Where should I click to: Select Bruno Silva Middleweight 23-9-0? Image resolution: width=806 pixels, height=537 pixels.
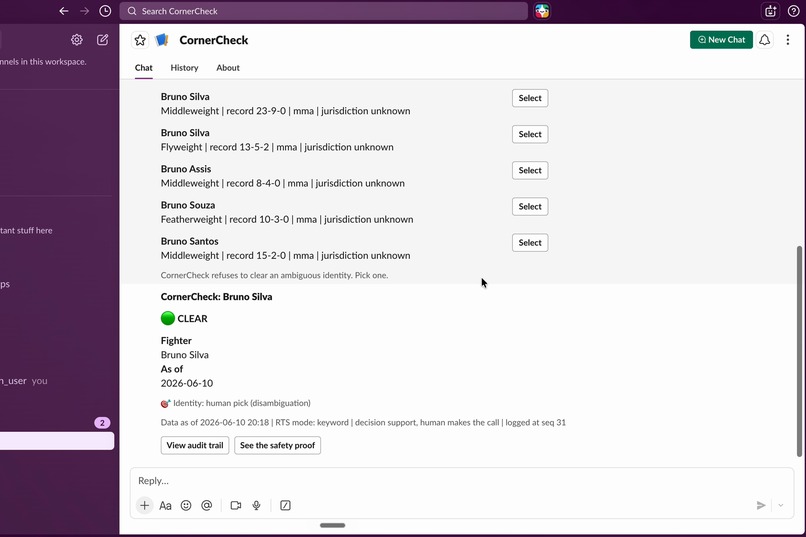click(530, 98)
